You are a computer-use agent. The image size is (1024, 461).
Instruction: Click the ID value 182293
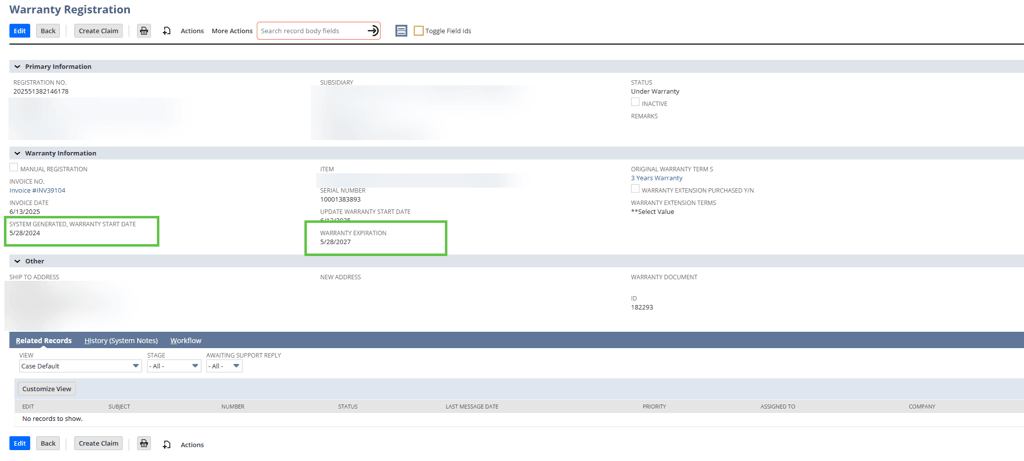tap(641, 307)
